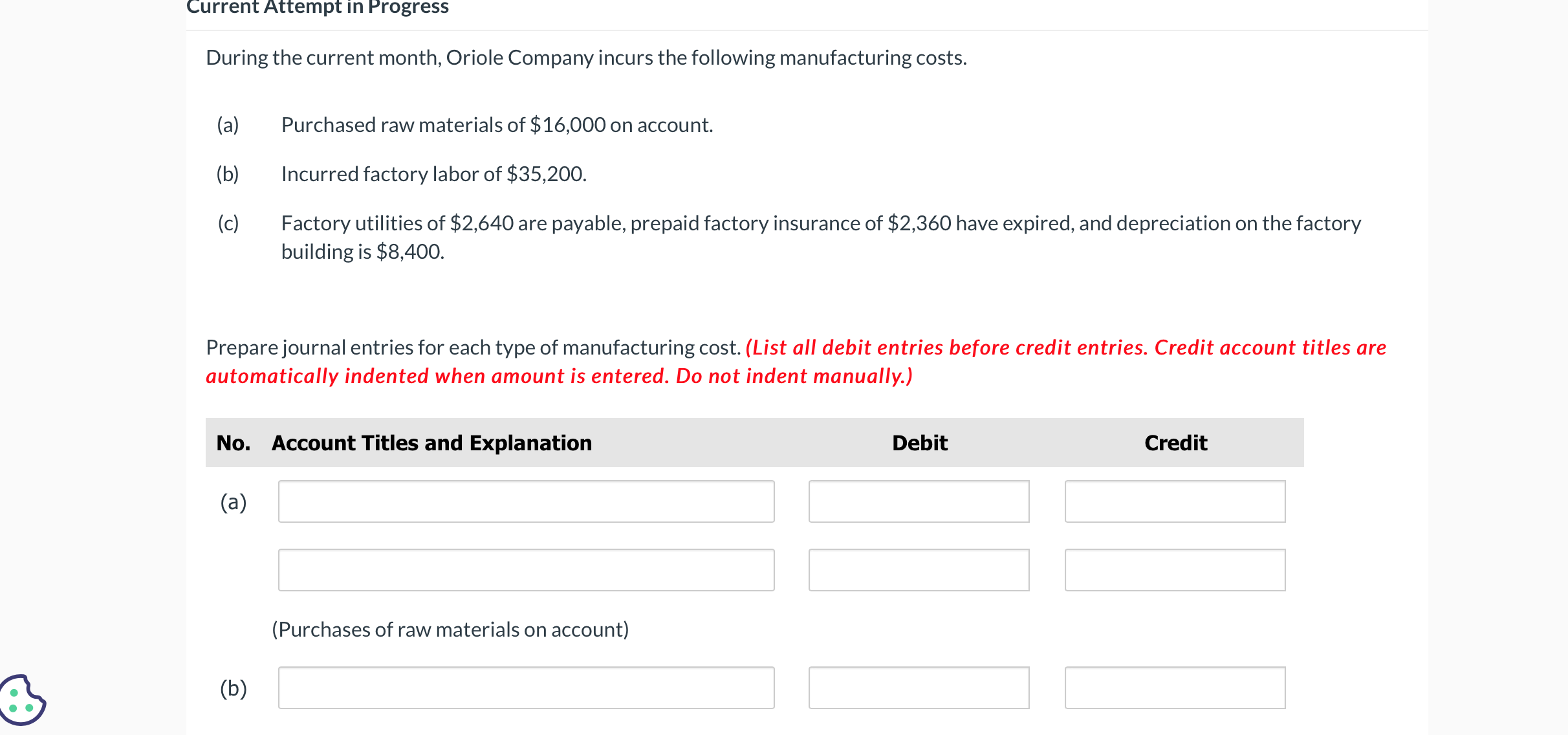Click the Debit field in the second row of (a)
The height and width of the screenshot is (735, 1568).
[919, 570]
